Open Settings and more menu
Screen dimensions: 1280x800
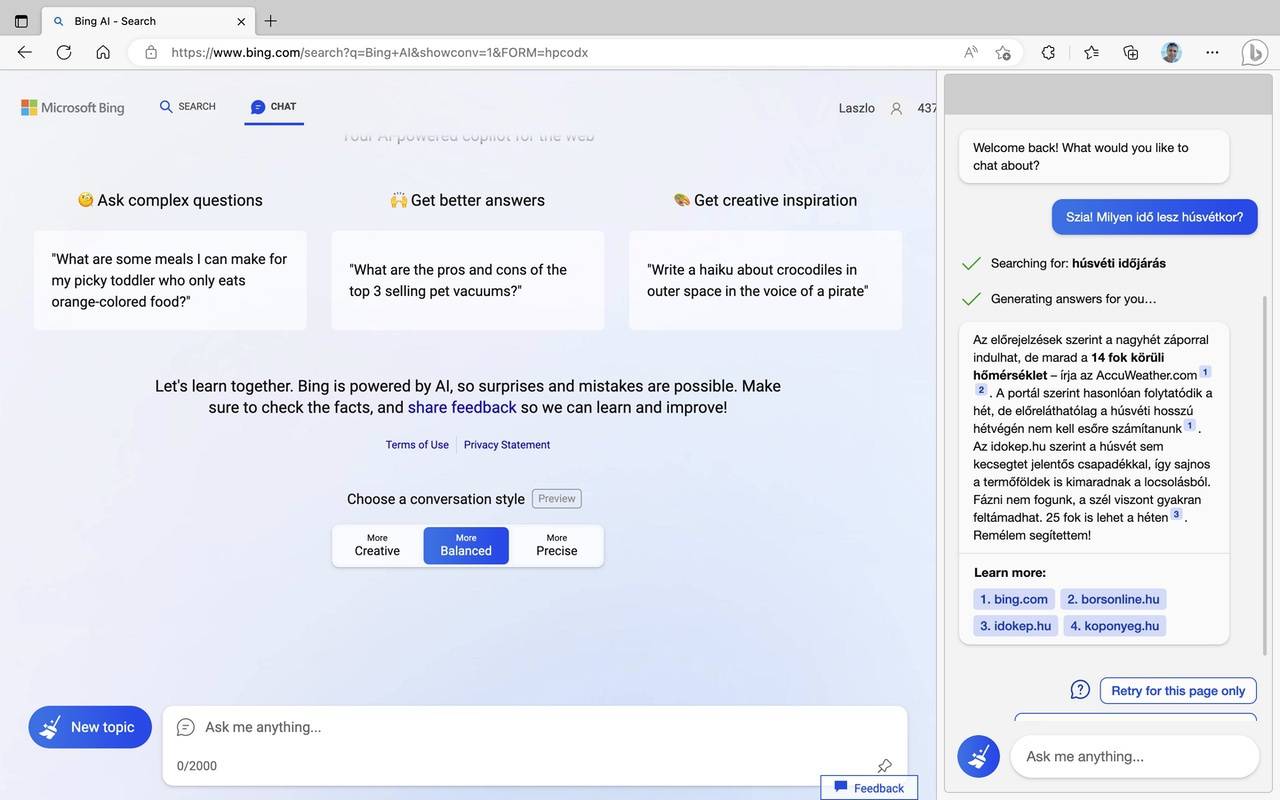point(1212,52)
